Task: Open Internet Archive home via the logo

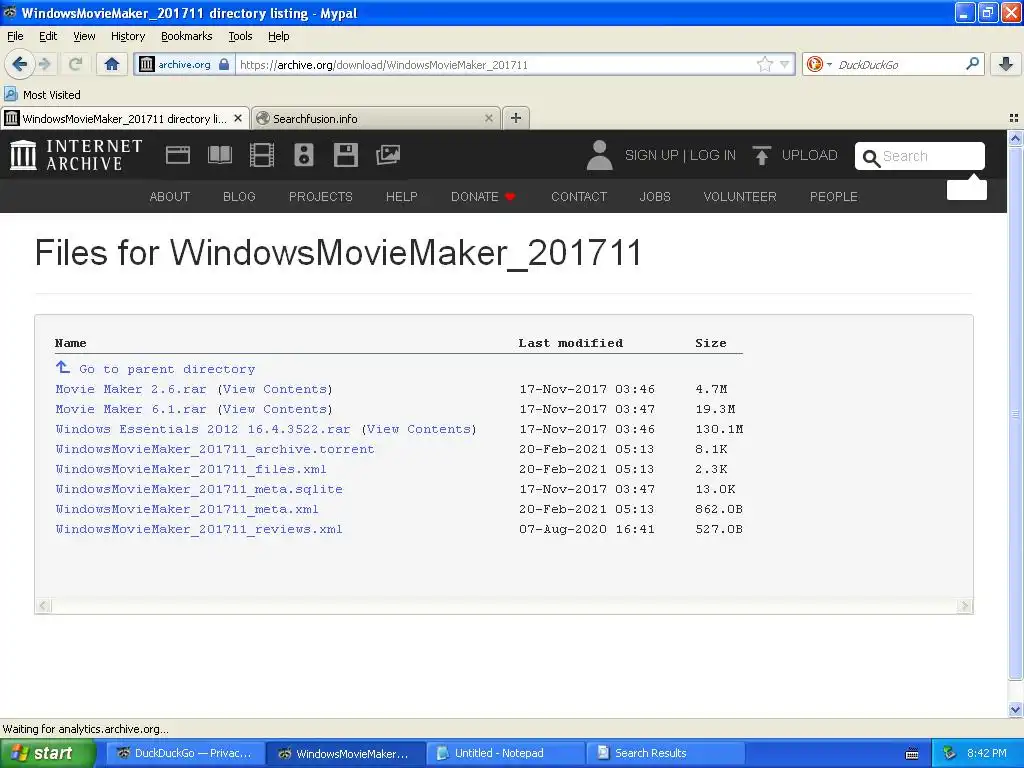Action: pyautogui.click(x=76, y=155)
